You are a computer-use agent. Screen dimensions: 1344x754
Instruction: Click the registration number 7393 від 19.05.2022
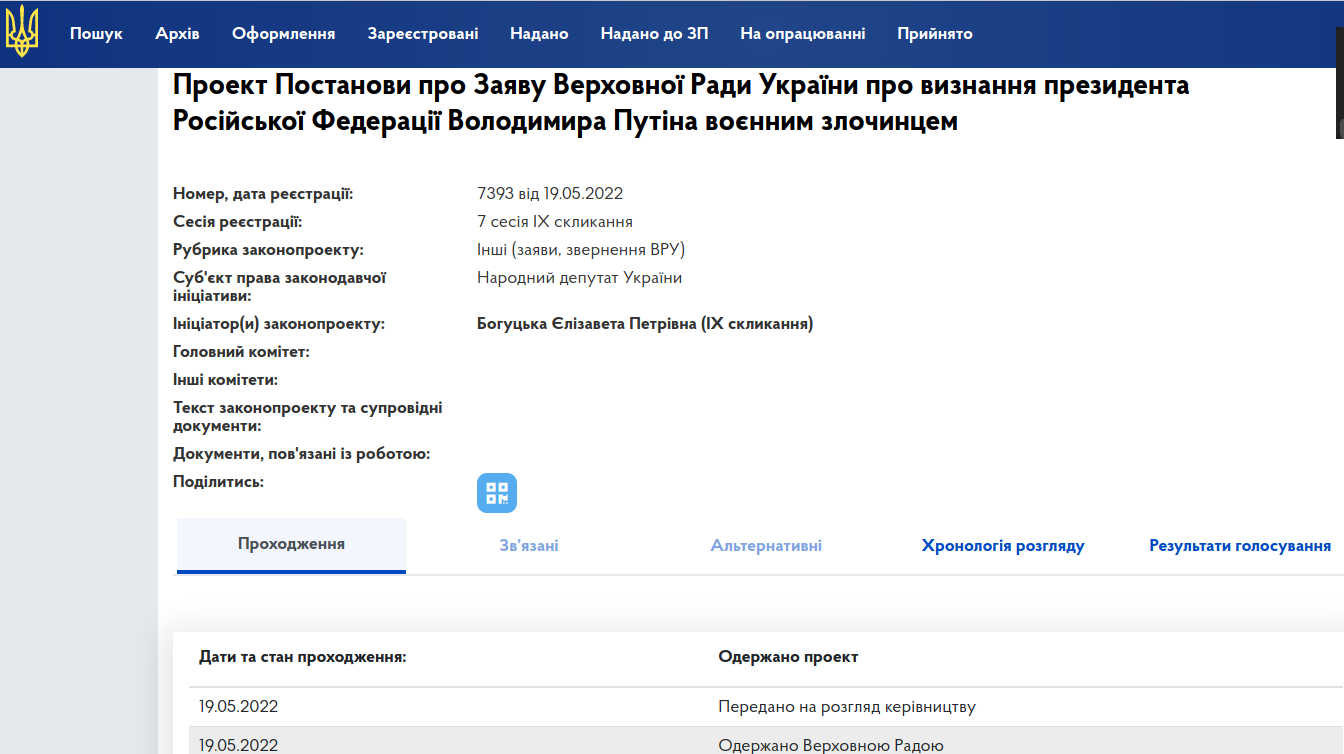coord(550,194)
